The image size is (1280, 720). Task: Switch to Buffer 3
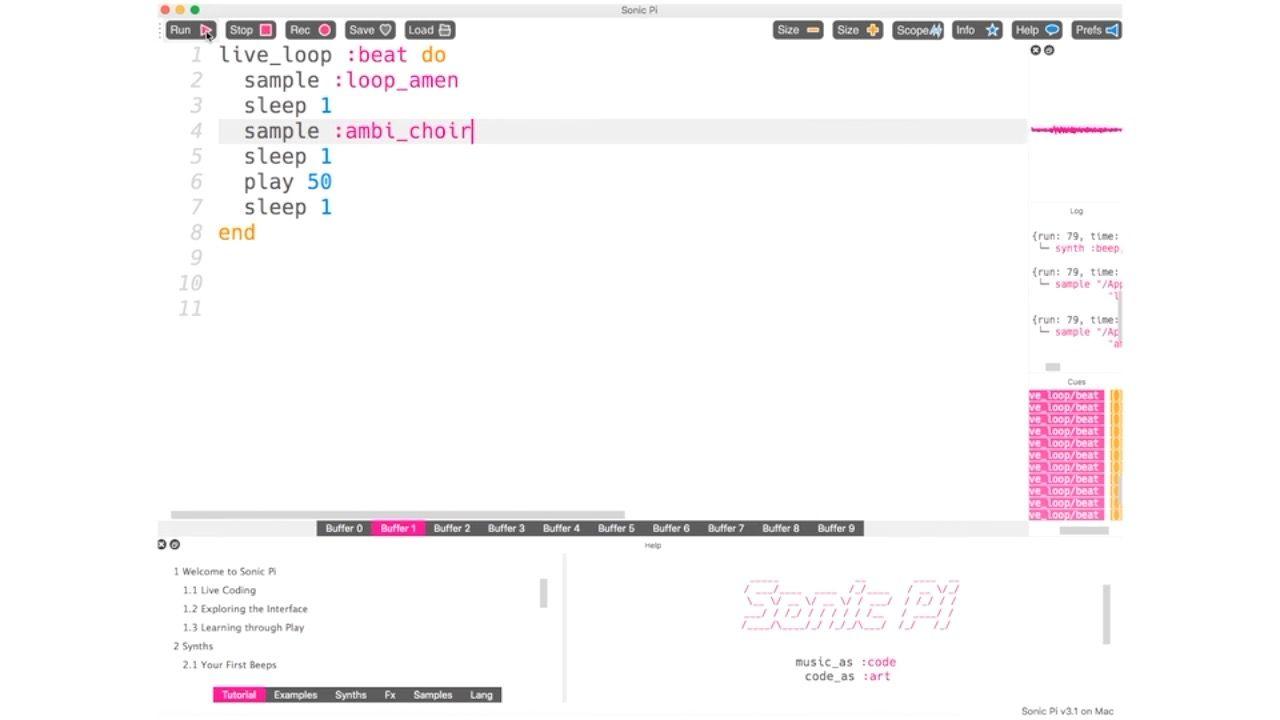point(506,528)
